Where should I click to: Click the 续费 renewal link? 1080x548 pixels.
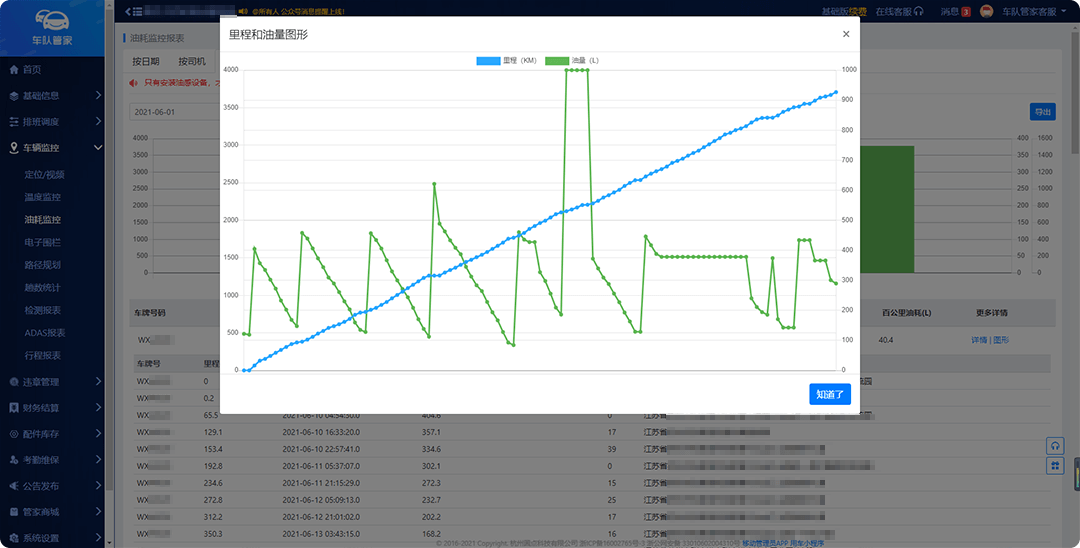click(858, 12)
